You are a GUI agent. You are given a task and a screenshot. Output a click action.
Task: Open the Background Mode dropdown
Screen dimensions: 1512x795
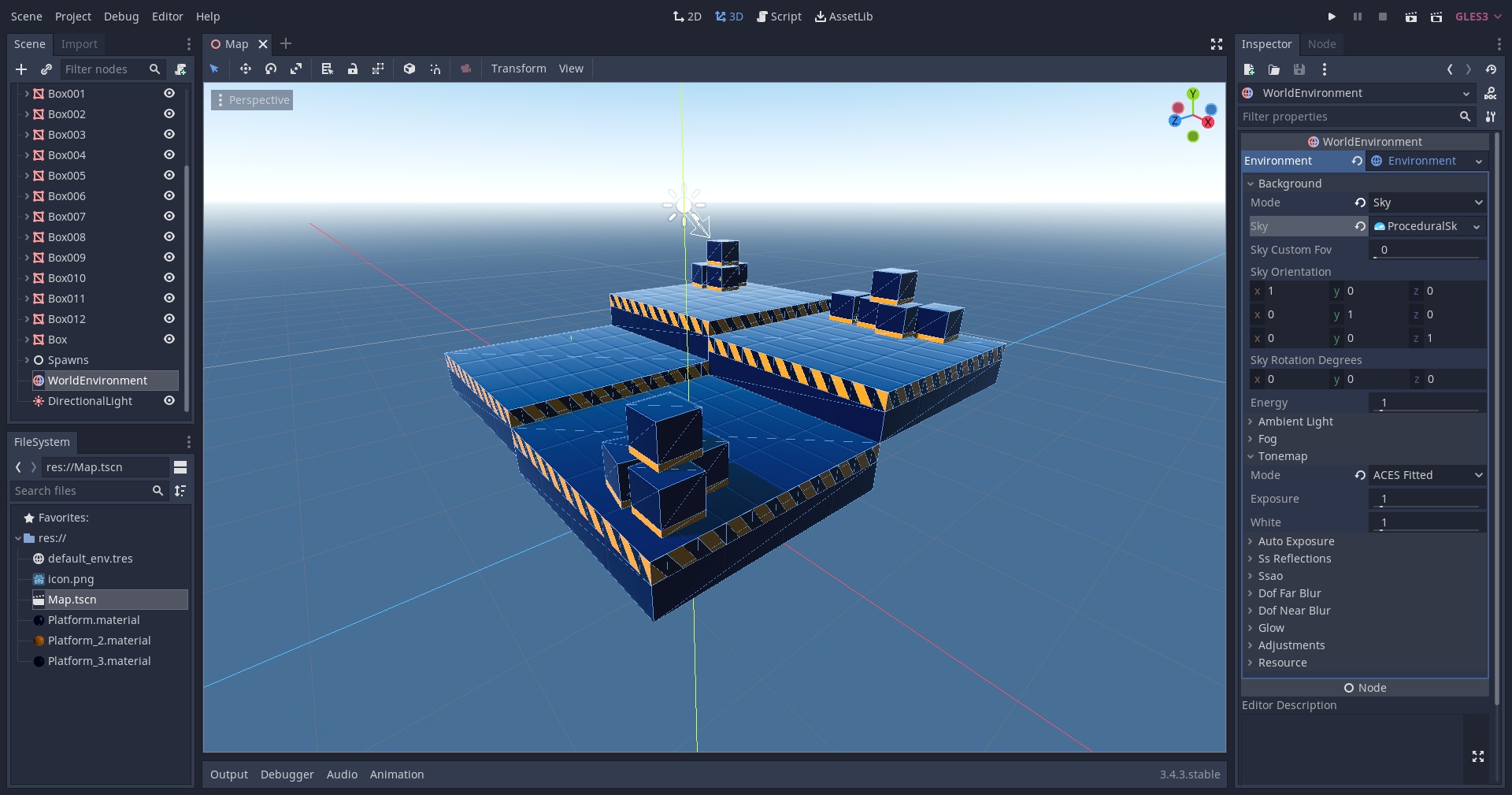coord(1428,202)
